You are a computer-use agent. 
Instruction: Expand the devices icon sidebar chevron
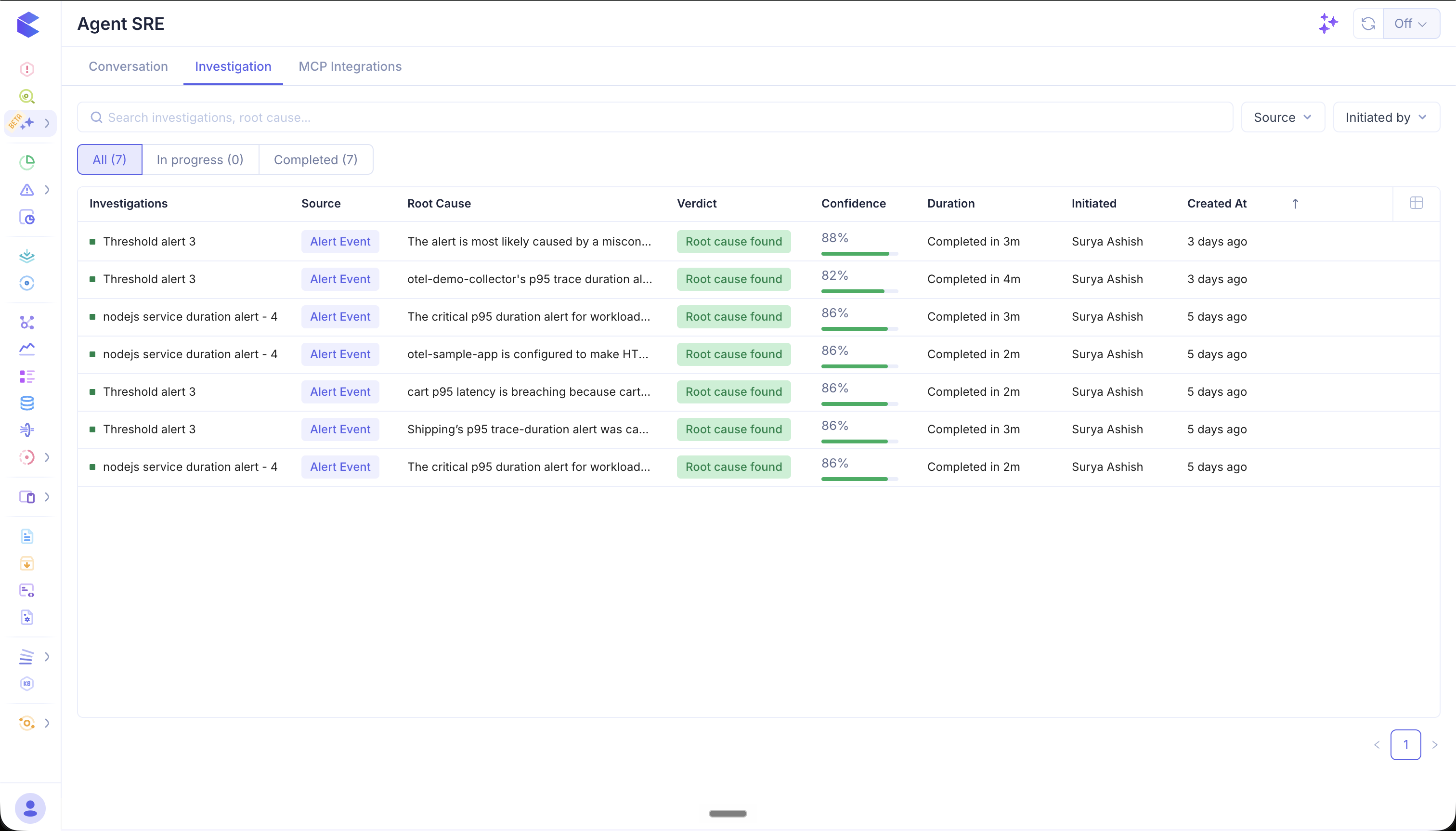(47, 497)
